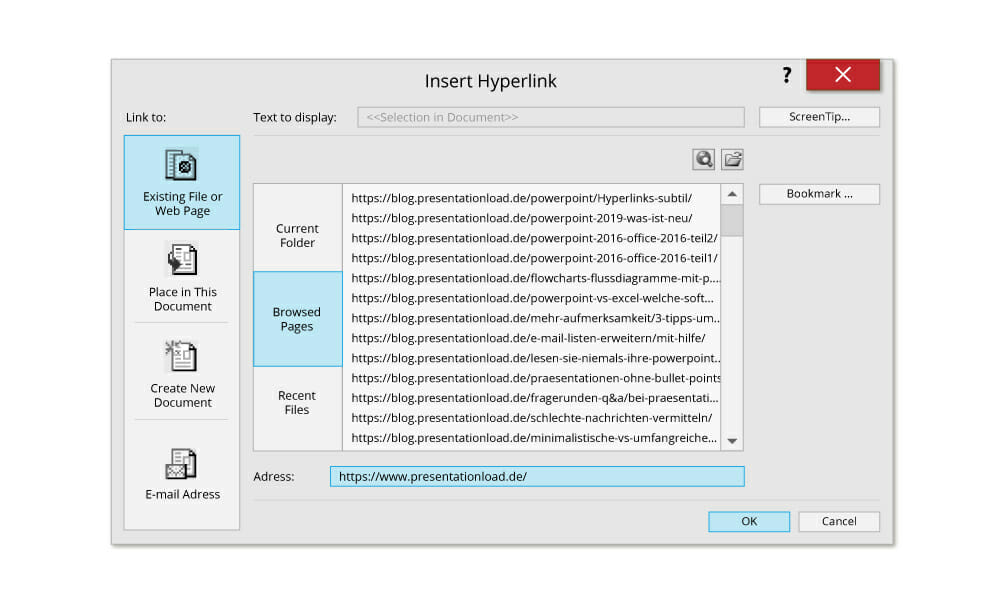Select the Browsed Pages tab
This screenshot has width=1000, height=600.
[x=297, y=319]
